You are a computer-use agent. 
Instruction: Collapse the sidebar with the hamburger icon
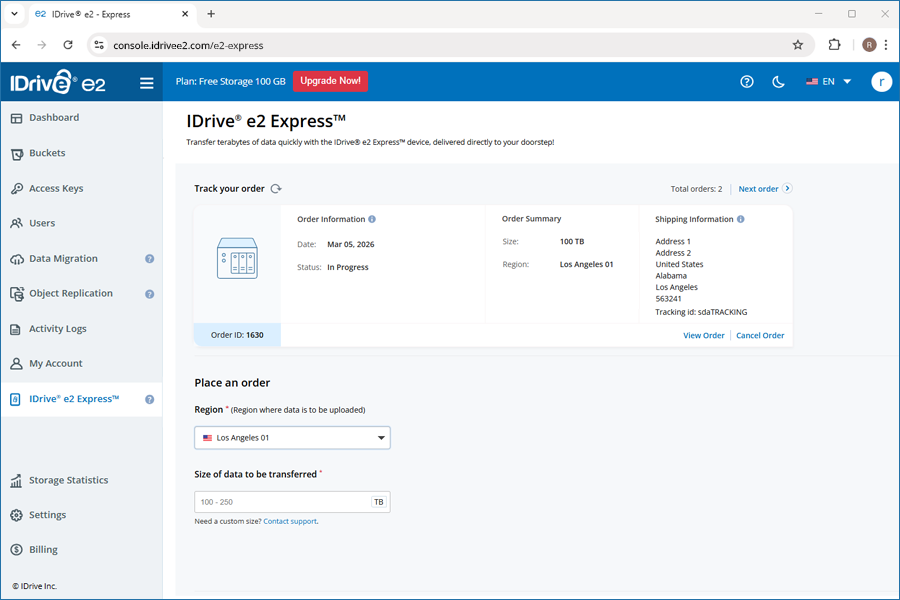pyautogui.click(x=146, y=83)
